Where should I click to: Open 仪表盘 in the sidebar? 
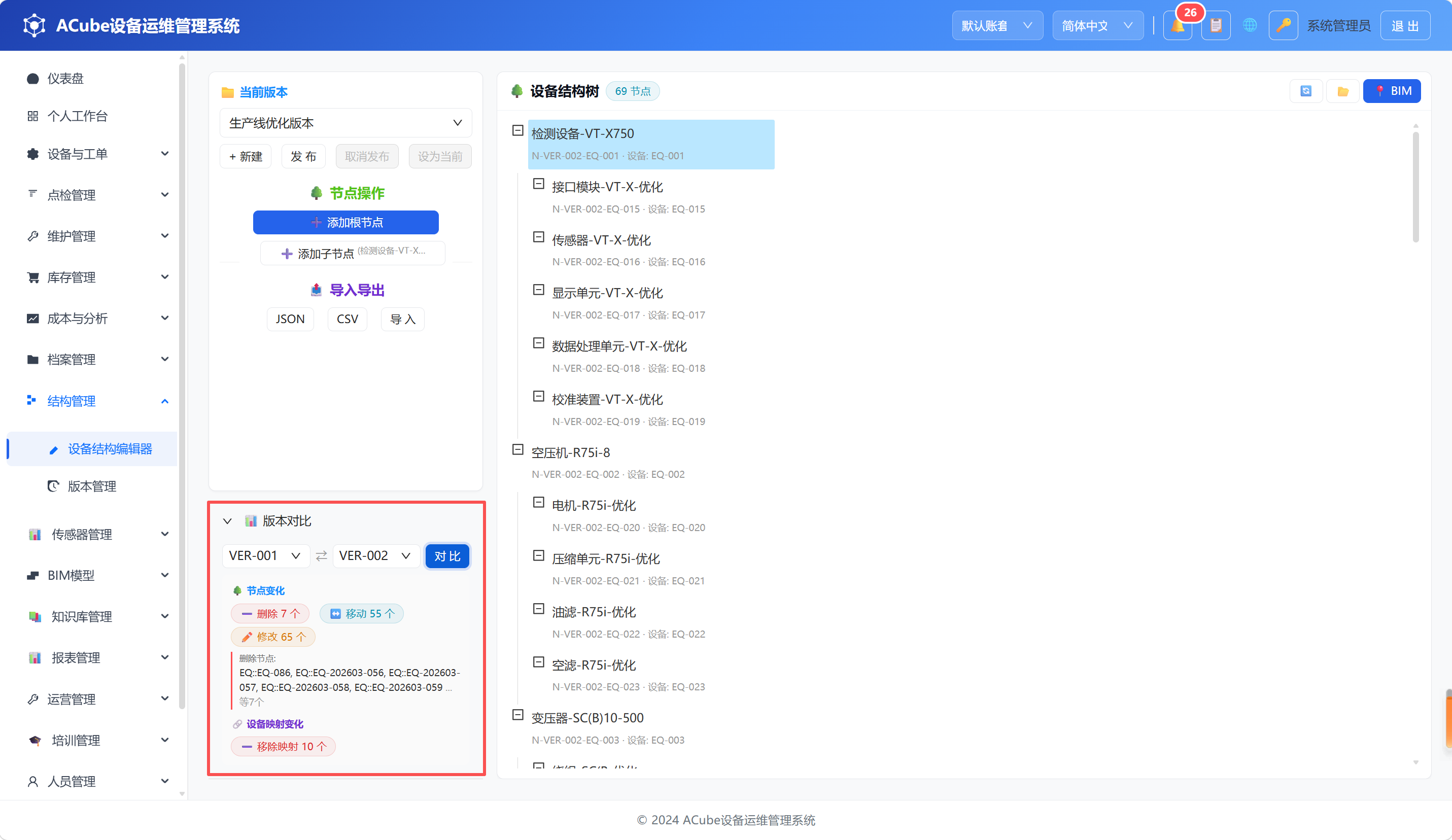click(92, 78)
